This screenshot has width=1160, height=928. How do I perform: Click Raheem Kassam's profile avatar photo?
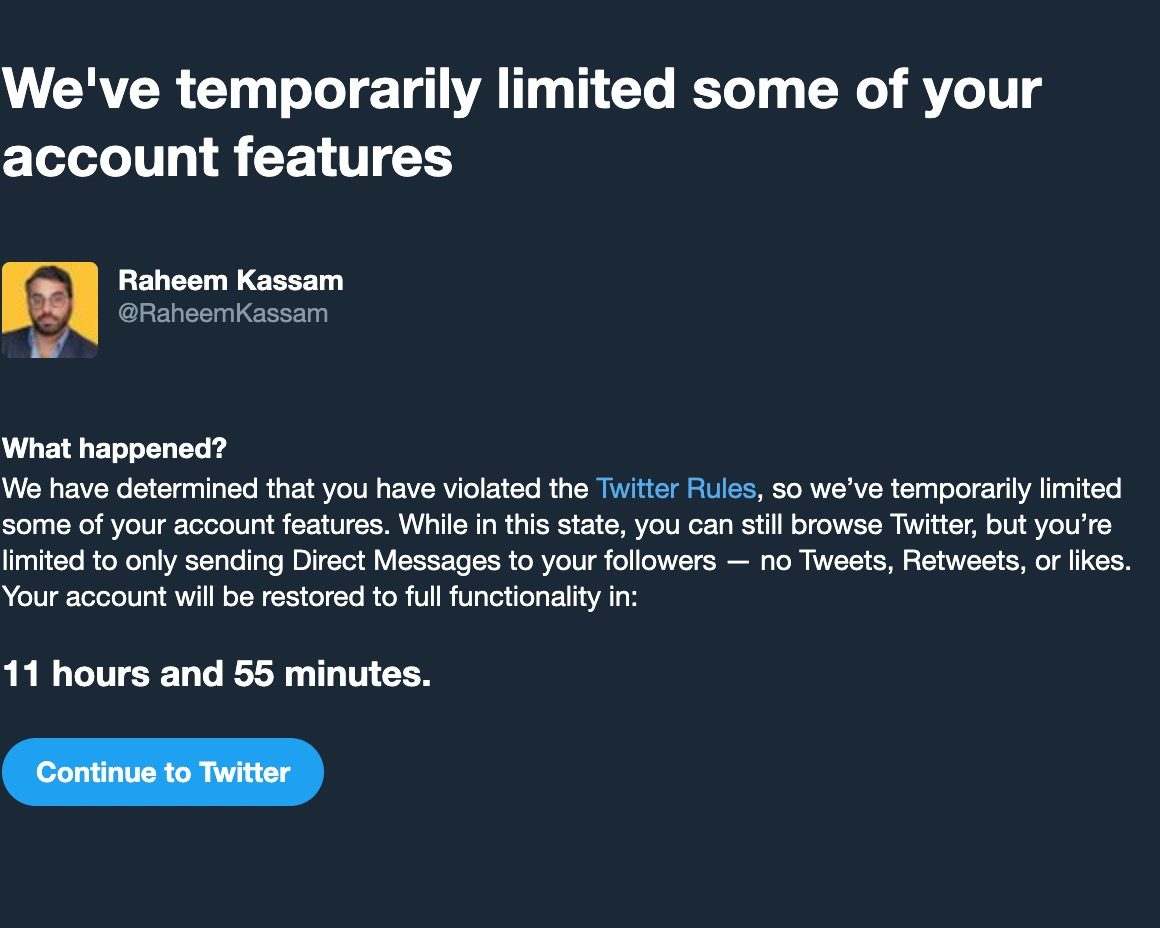(50, 310)
